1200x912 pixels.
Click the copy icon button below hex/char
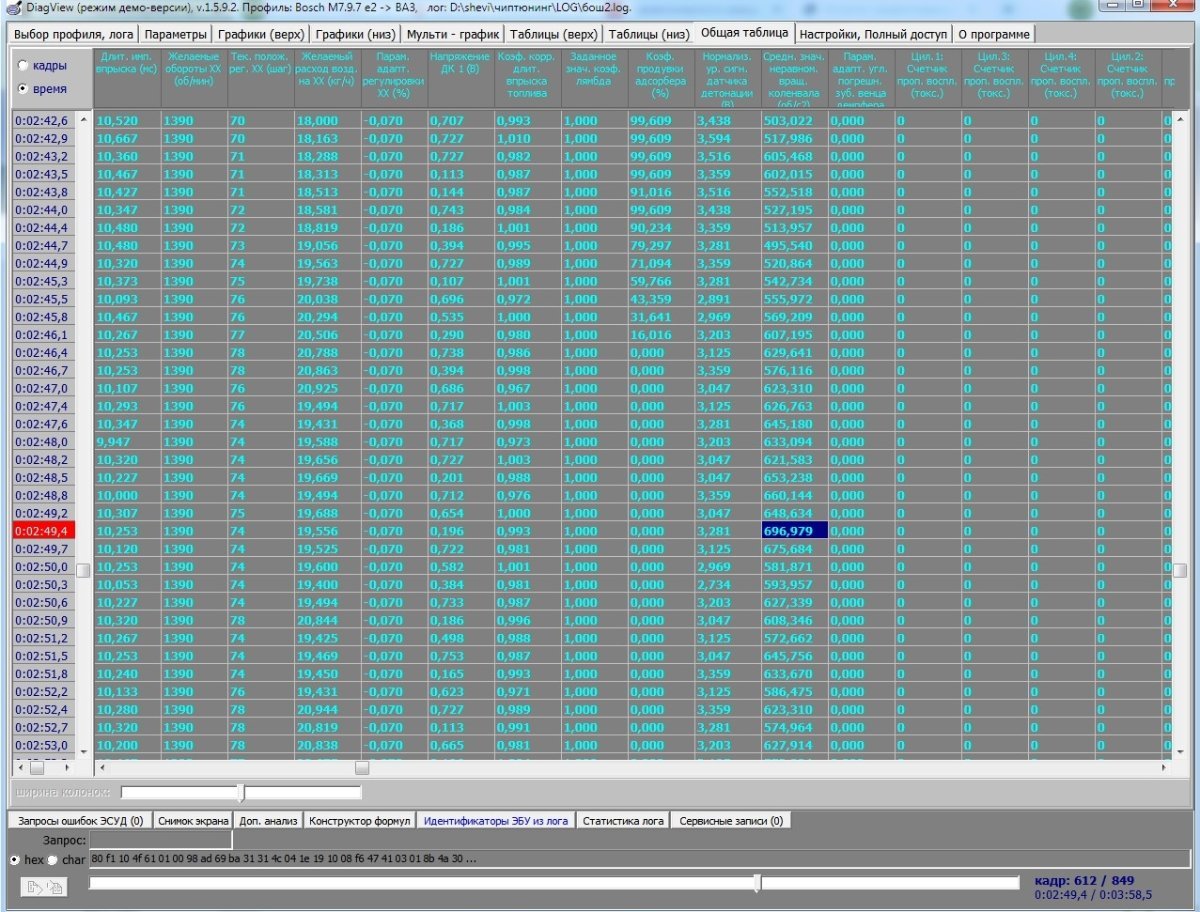point(44,886)
